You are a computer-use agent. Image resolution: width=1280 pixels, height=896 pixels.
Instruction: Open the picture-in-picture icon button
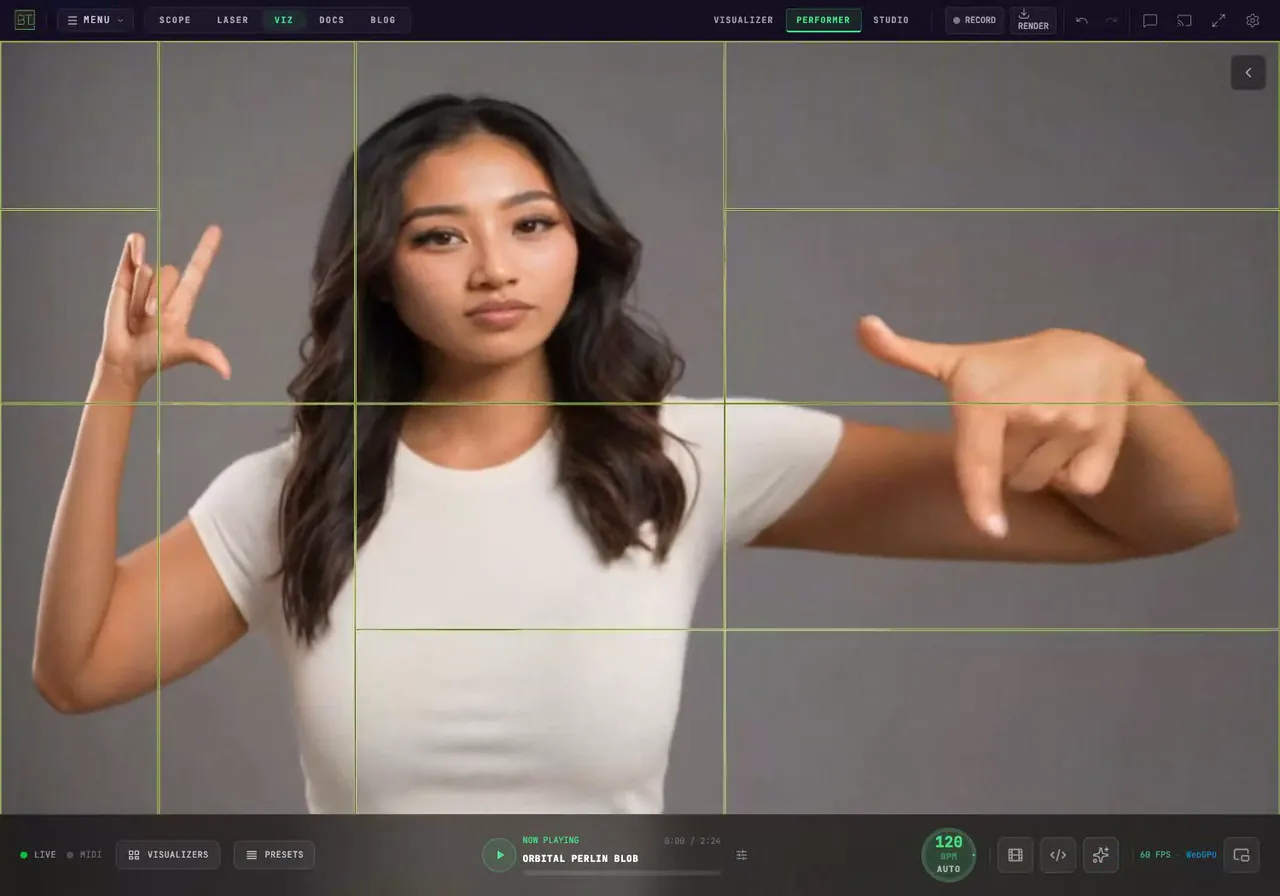[x=1241, y=855]
